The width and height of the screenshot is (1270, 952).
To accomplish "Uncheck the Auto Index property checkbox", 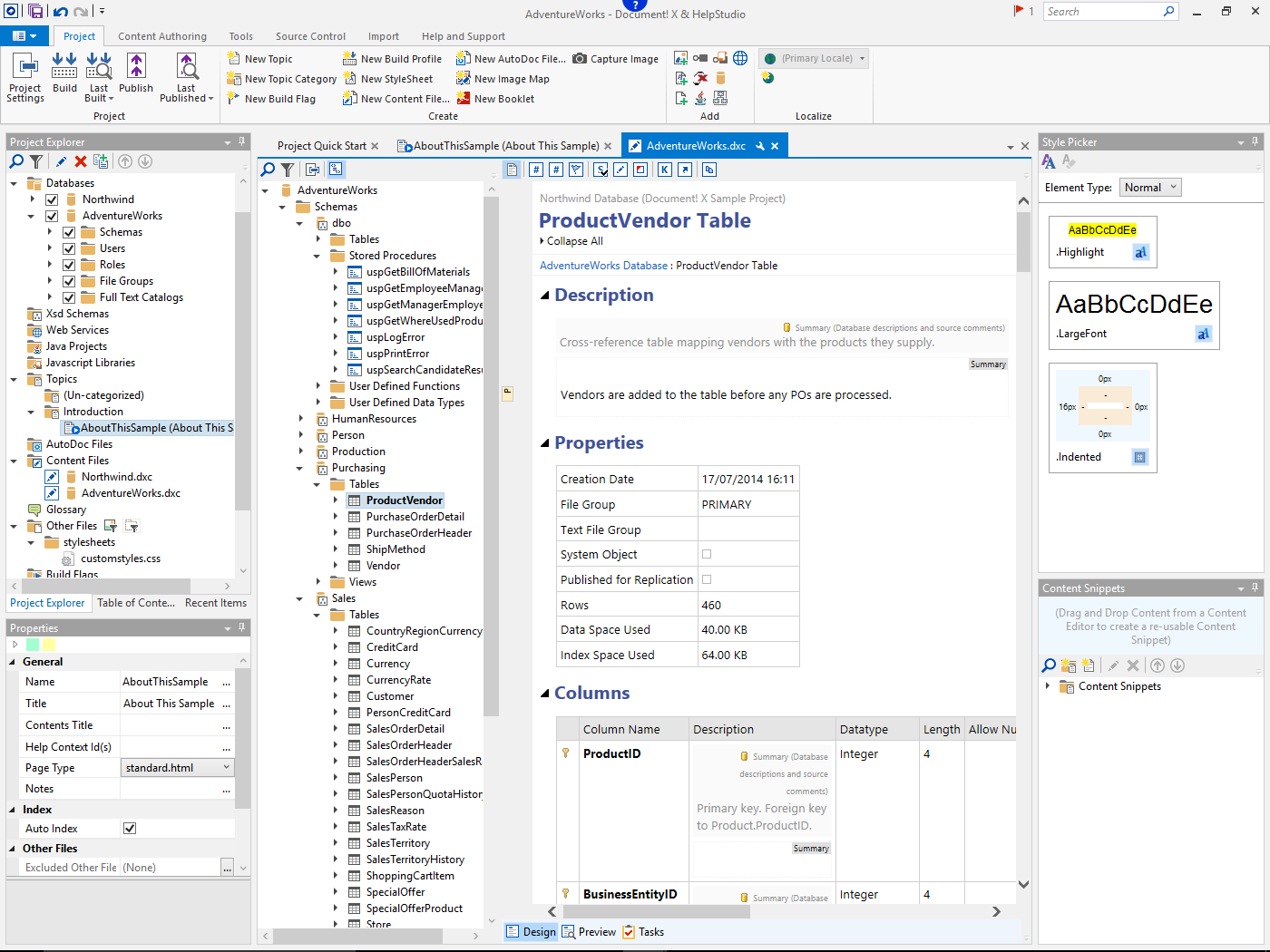I will coord(130,829).
